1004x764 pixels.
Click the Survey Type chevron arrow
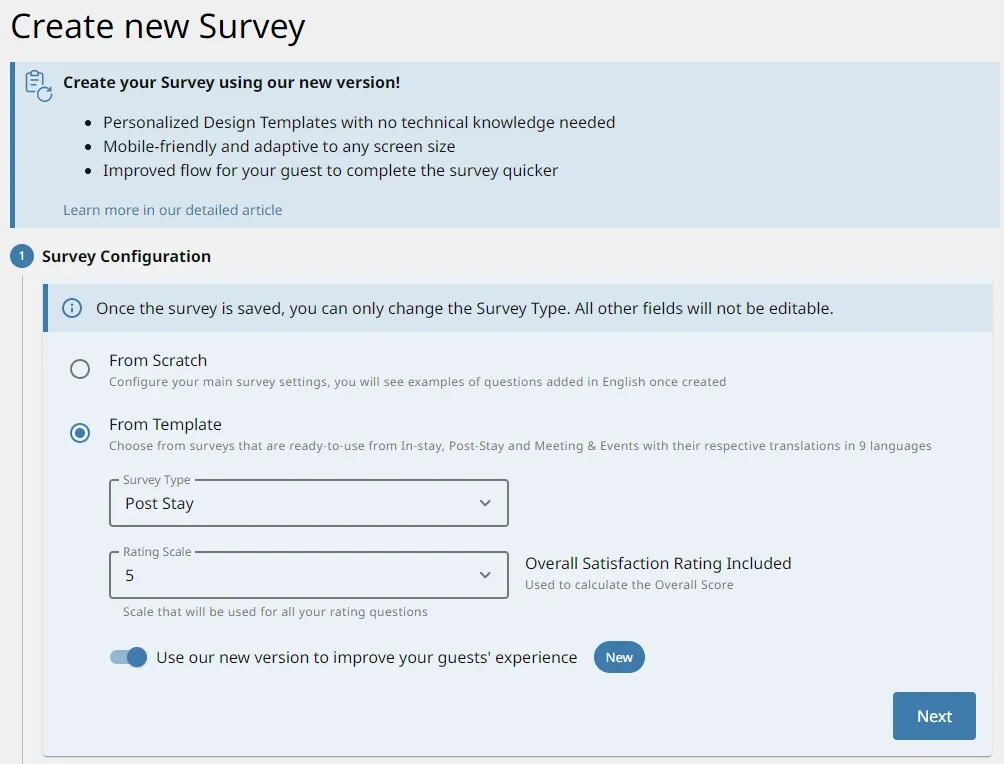(485, 503)
